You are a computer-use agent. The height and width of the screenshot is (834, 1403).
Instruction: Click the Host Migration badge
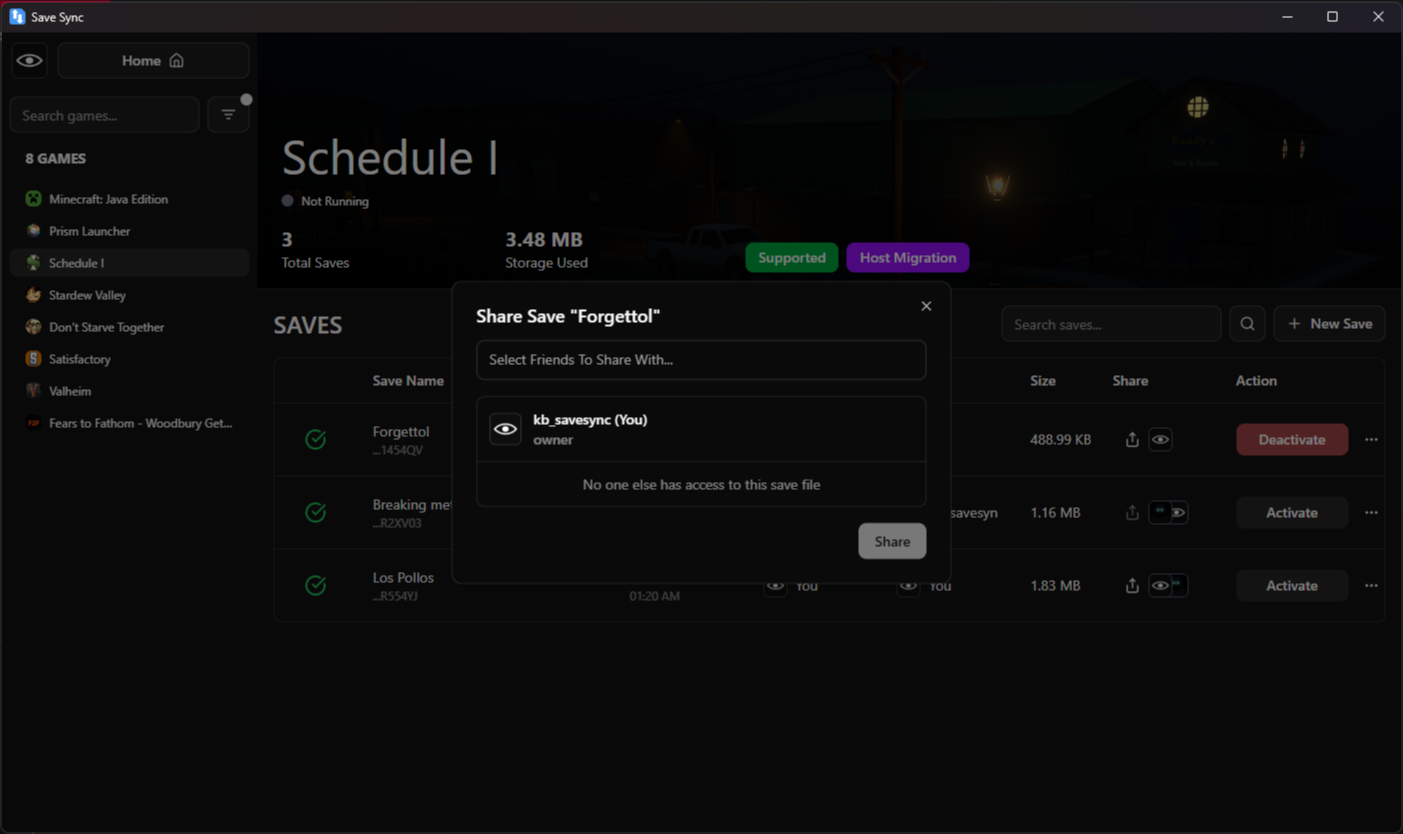pos(908,258)
